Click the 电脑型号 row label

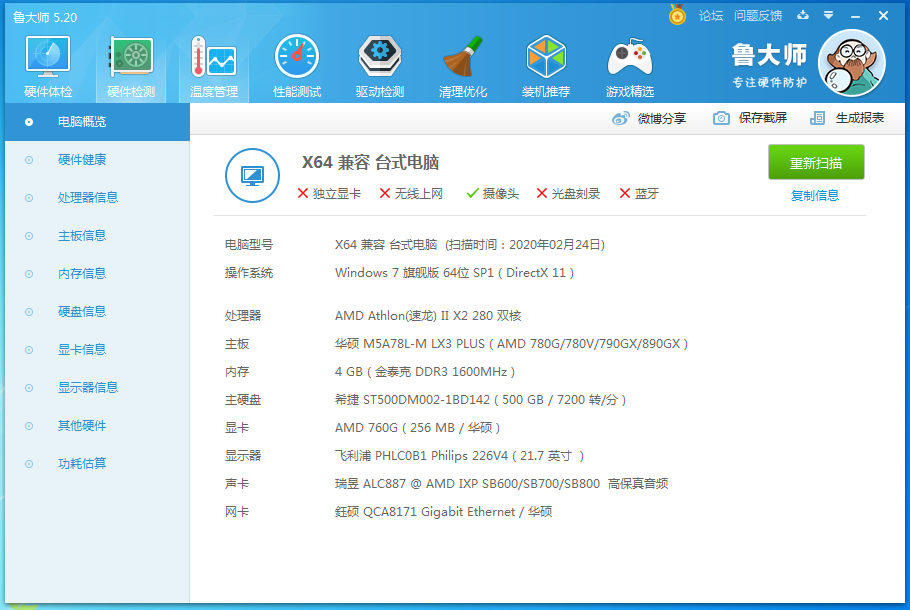pyautogui.click(x=249, y=245)
